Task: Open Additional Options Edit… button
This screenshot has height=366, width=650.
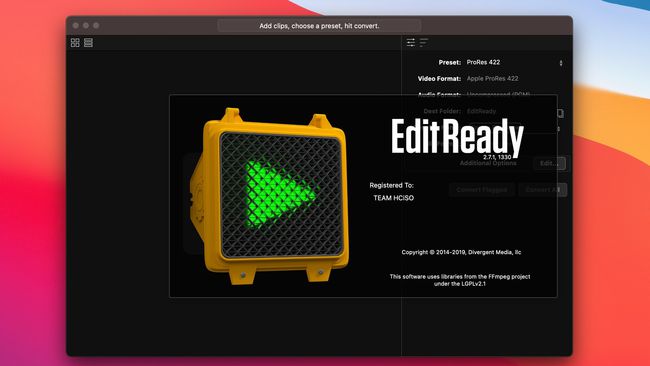Action: click(549, 163)
